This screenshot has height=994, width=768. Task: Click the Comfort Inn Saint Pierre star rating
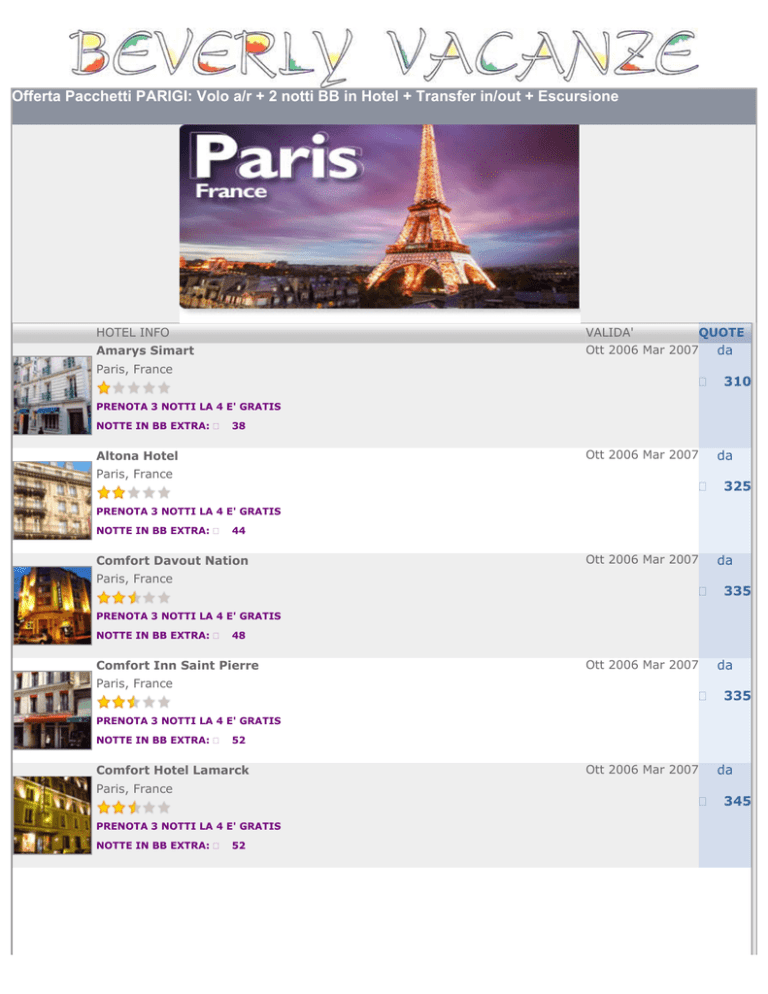pos(133,703)
